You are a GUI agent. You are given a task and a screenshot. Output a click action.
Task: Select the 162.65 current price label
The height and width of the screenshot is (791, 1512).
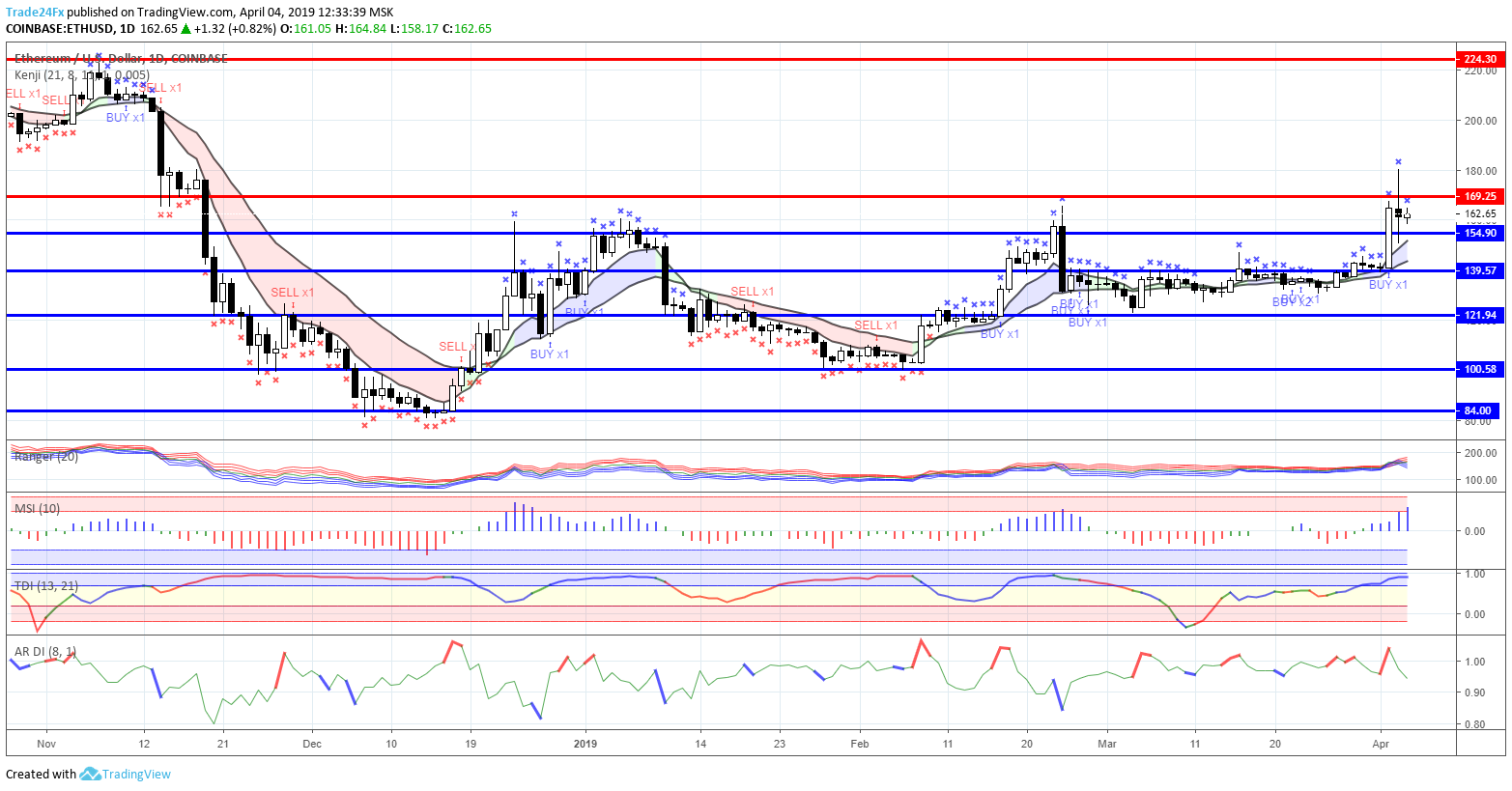1480,213
